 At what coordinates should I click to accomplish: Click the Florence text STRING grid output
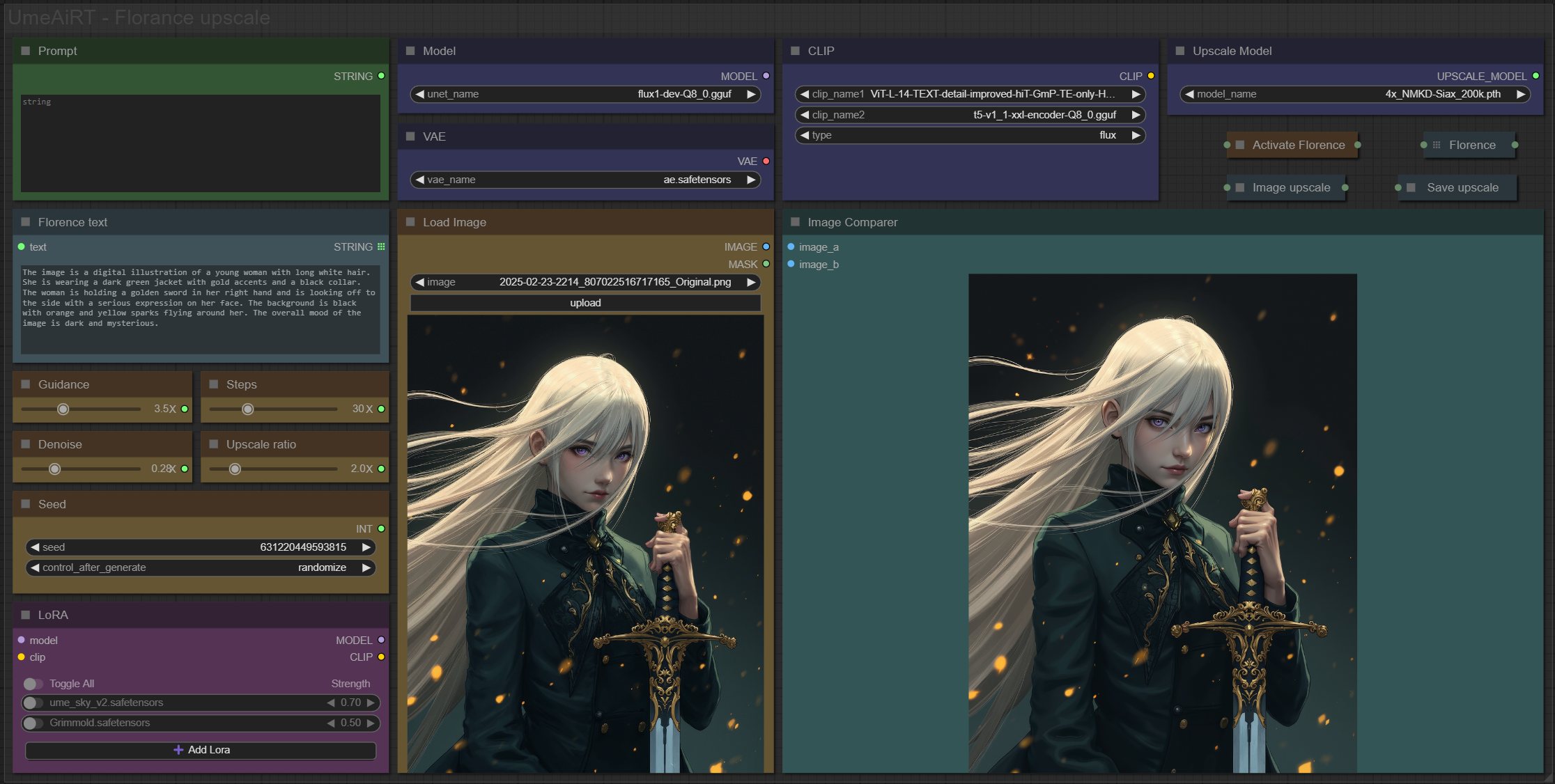click(x=381, y=246)
